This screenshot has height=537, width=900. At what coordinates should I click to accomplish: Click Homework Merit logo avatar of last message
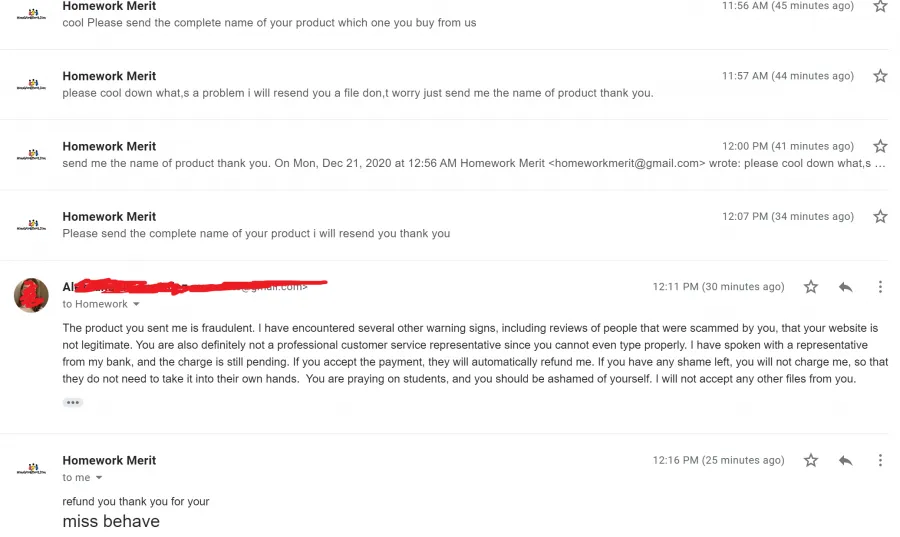point(32,469)
